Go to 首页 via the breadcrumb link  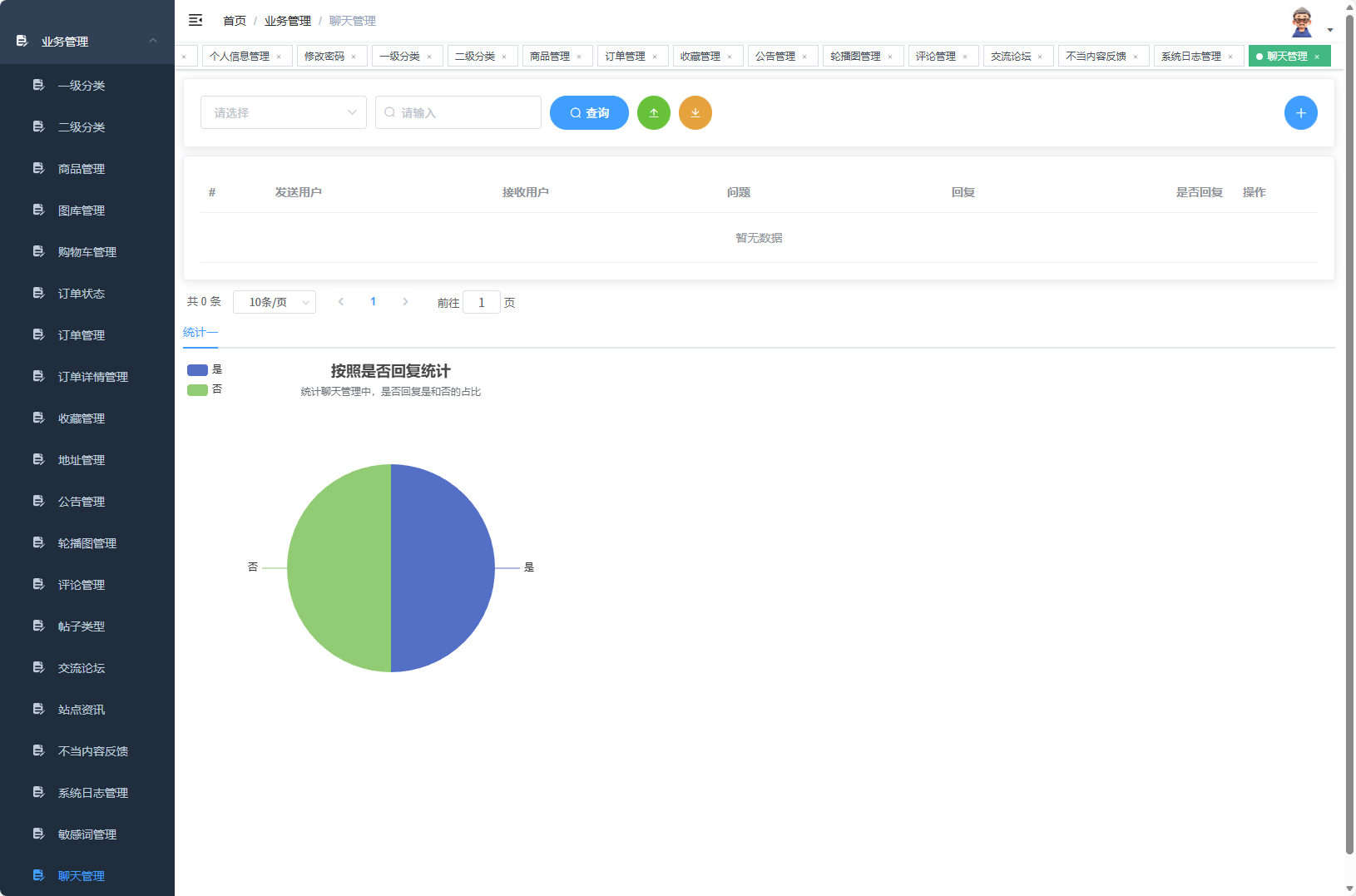(233, 20)
